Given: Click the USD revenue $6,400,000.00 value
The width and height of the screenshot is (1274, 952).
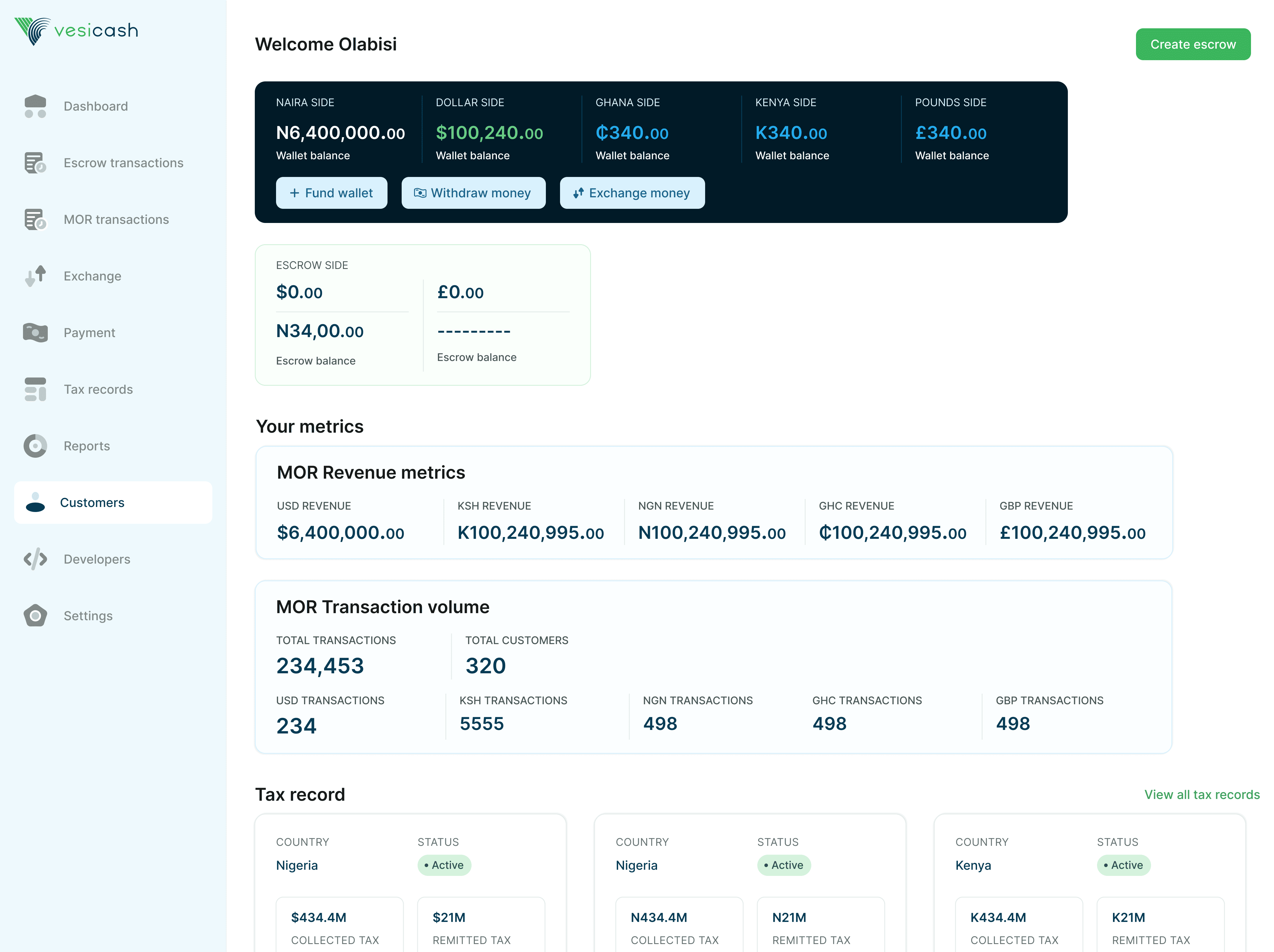Looking at the screenshot, I should 340,533.
